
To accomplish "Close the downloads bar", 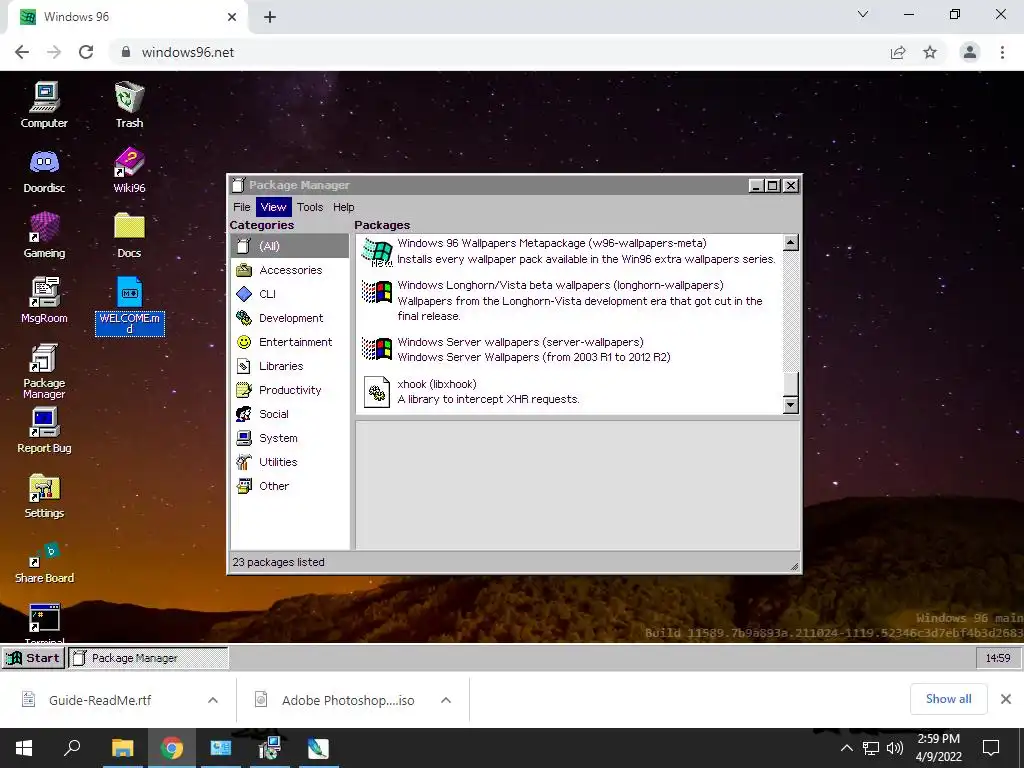I will click(1006, 699).
